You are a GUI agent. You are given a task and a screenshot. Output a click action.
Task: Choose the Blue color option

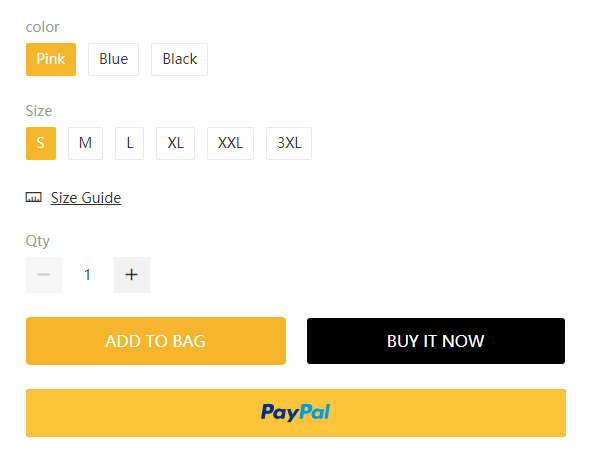click(x=113, y=59)
